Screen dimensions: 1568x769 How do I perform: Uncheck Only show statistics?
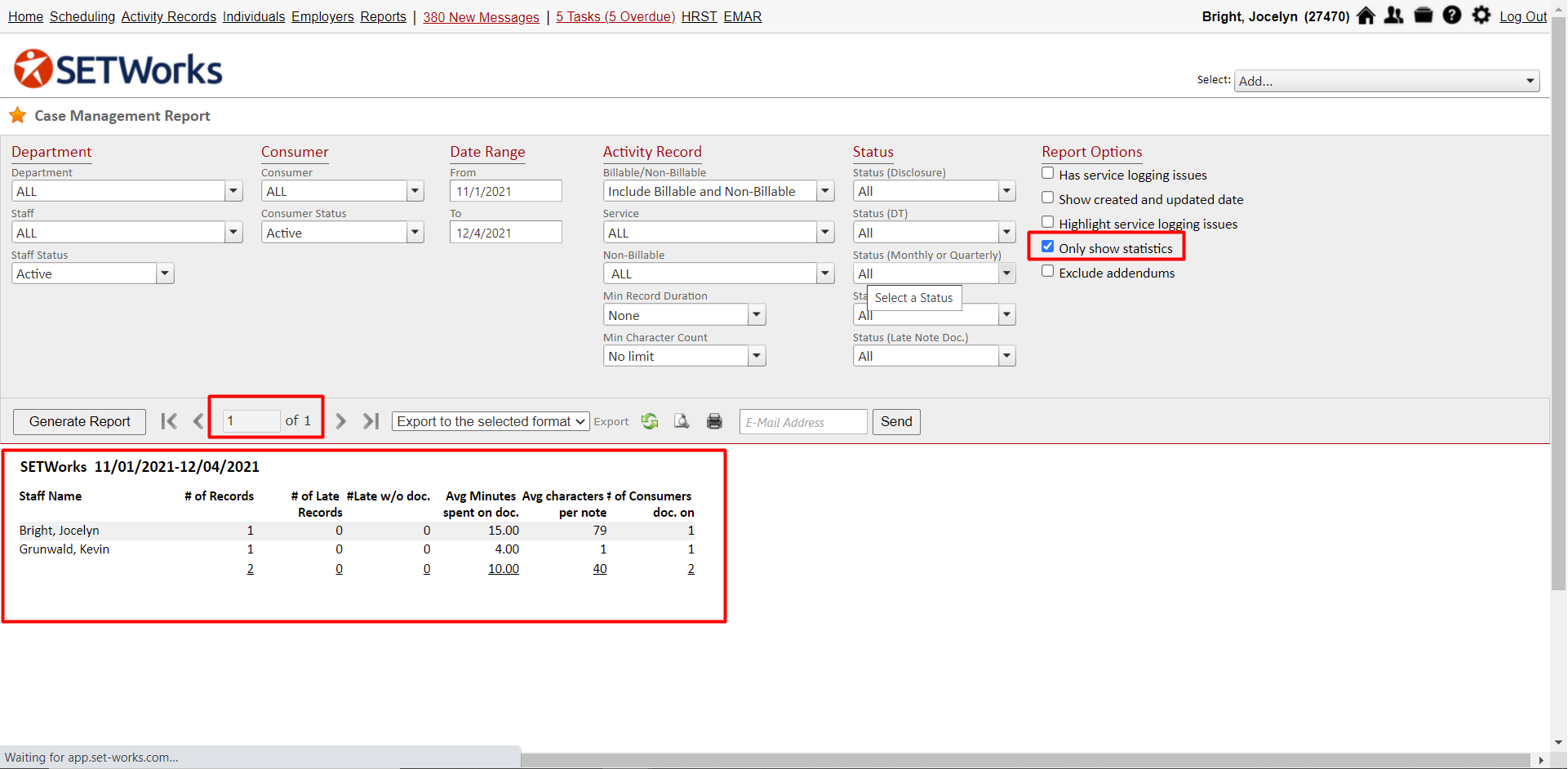(x=1048, y=247)
